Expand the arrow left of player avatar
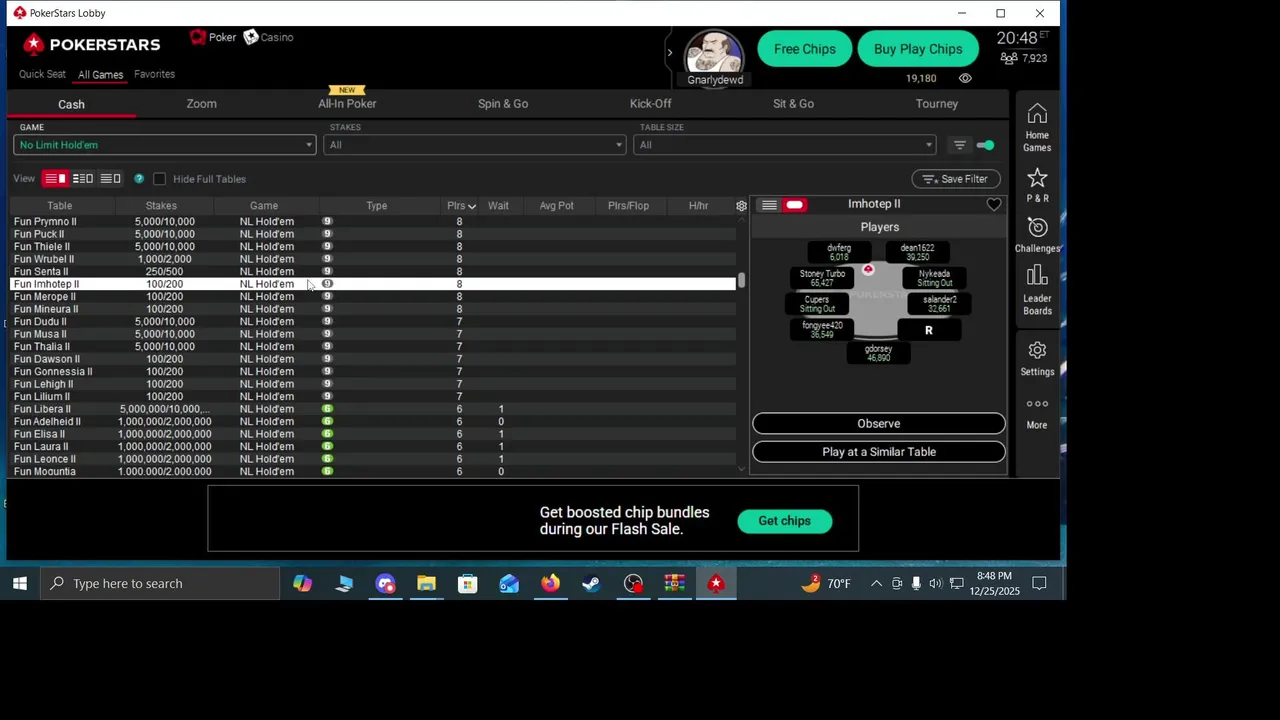Image resolution: width=1280 pixels, height=720 pixels. [670, 52]
